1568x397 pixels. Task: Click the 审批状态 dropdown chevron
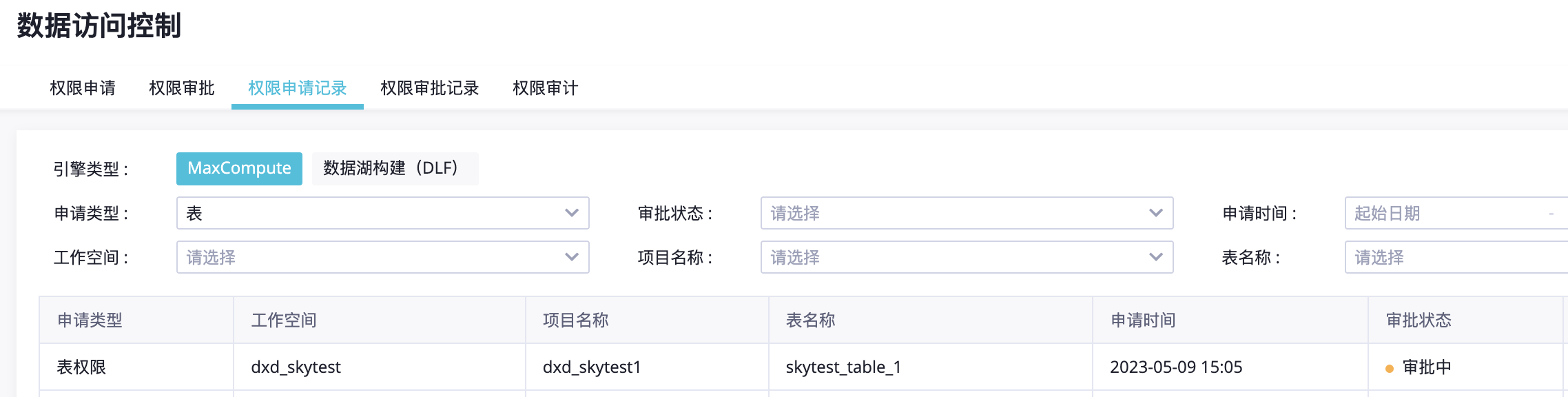(1155, 213)
